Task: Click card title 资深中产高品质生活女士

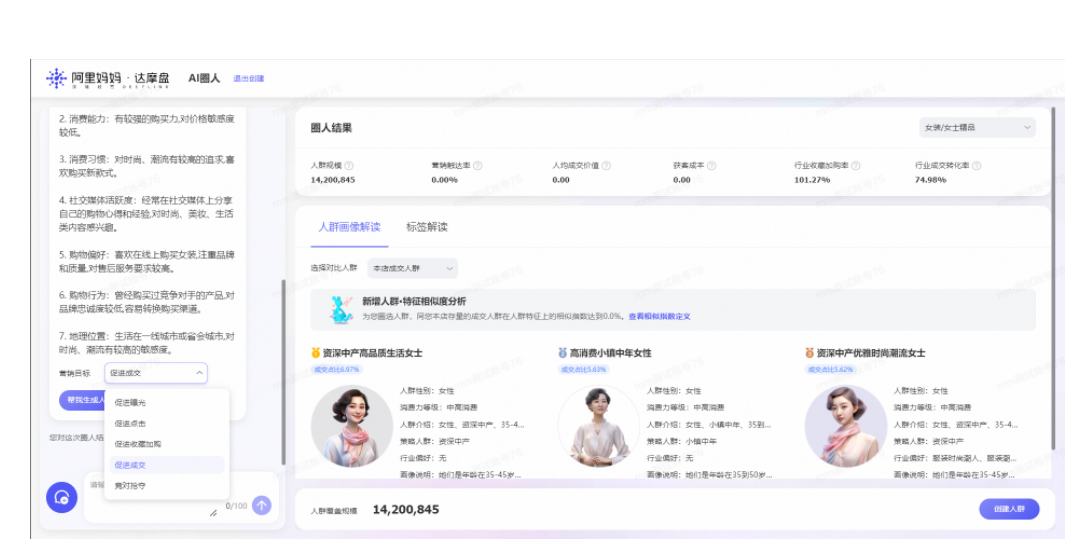Action: [x=373, y=353]
